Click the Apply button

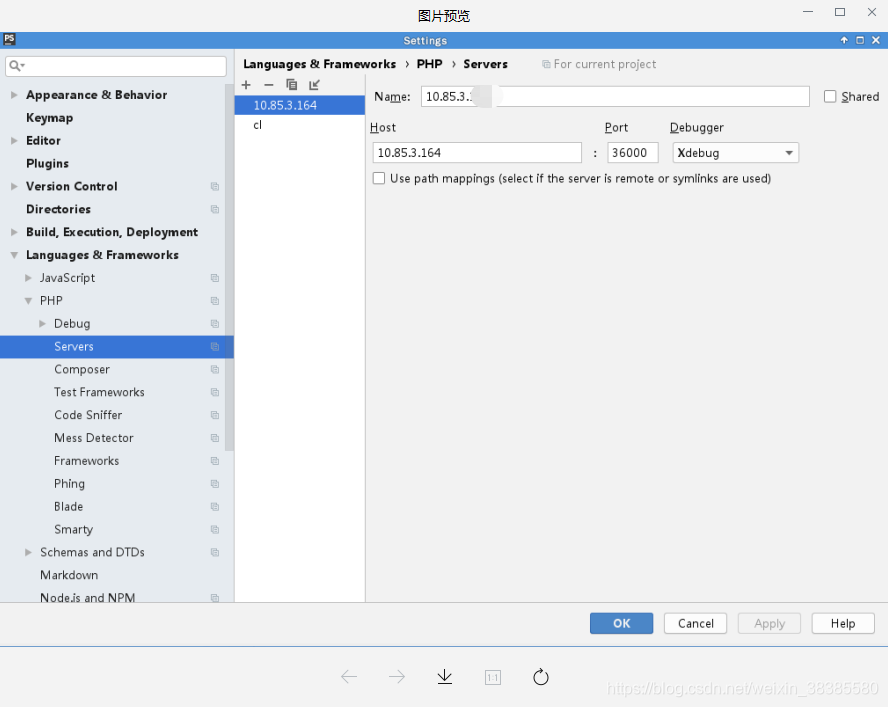pyautogui.click(x=769, y=623)
